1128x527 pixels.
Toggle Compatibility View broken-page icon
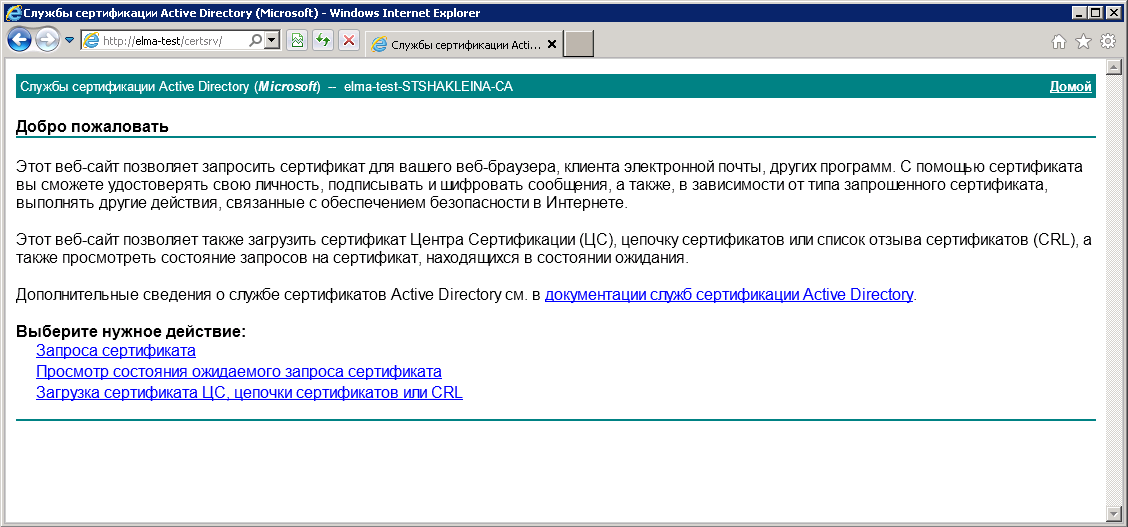[x=297, y=41]
